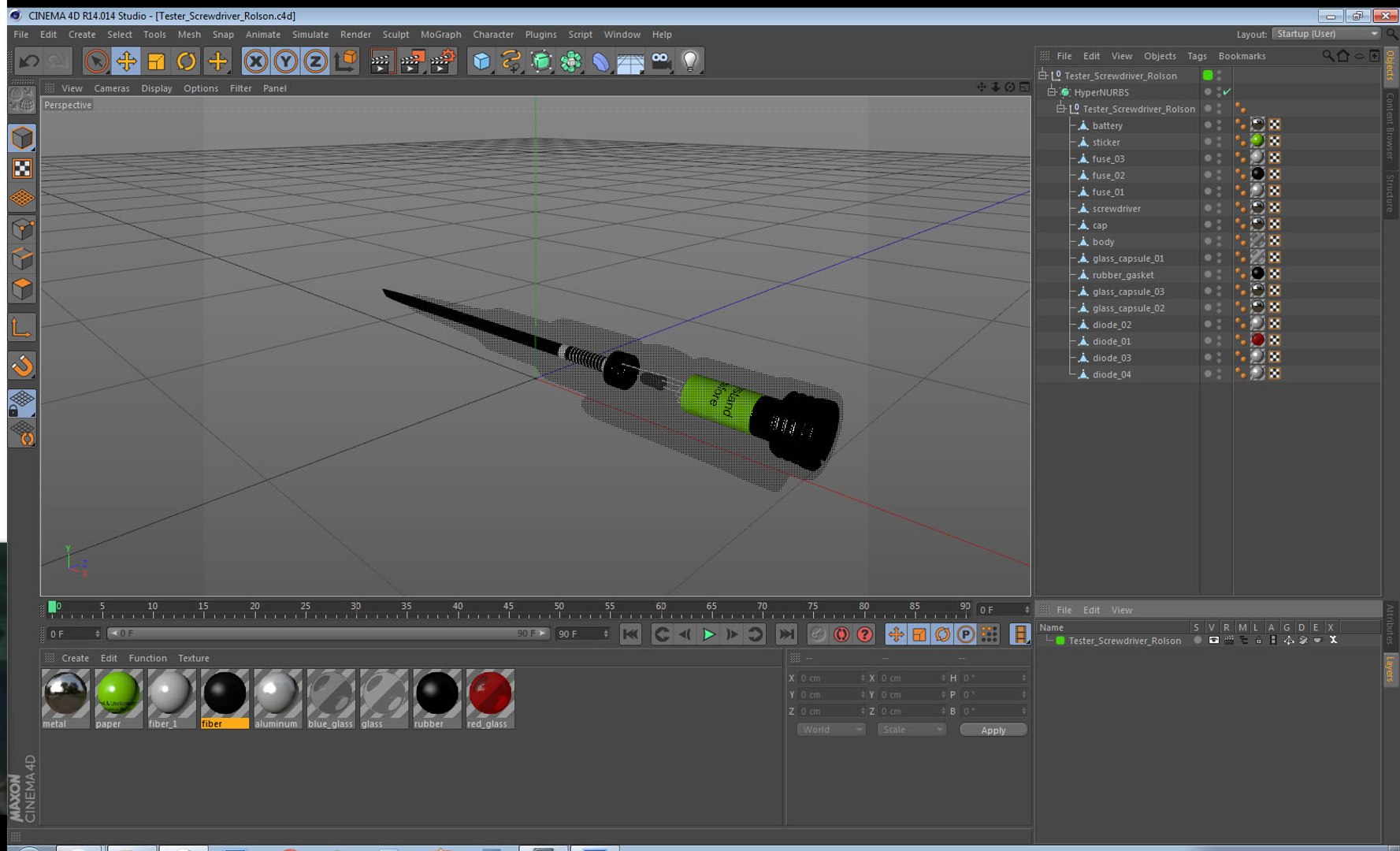Open the Sculpt menu

click(x=395, y=35)
